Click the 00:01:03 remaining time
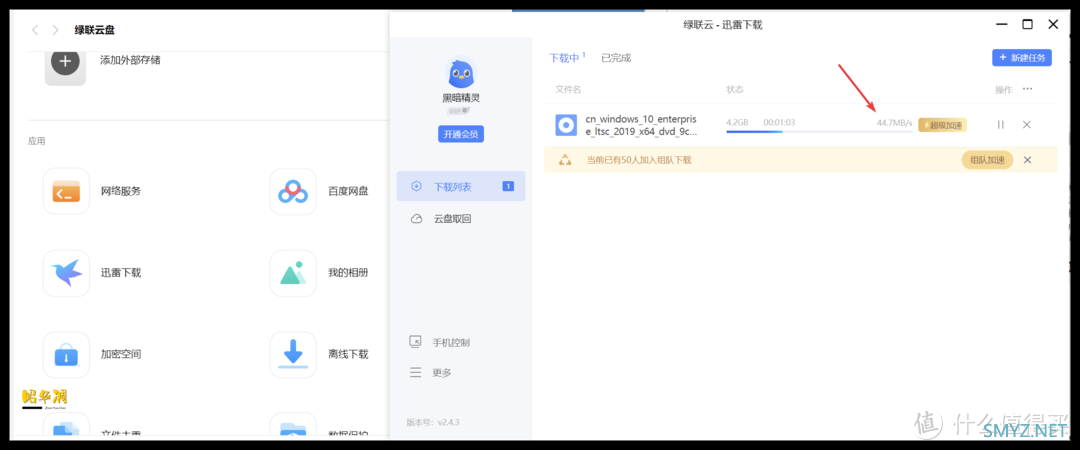Screen dimensions: 1080x450 (x=779, y=123)
